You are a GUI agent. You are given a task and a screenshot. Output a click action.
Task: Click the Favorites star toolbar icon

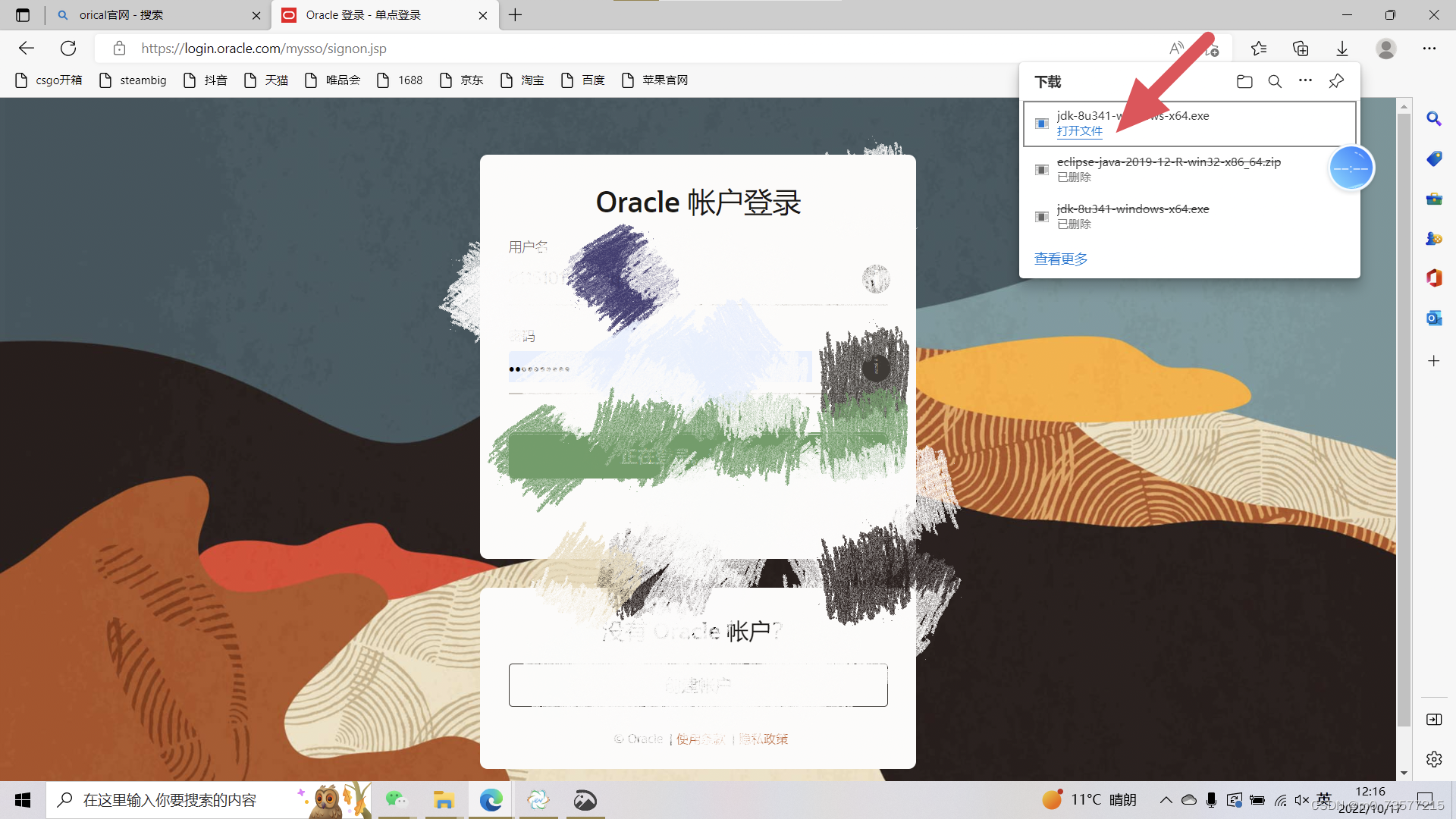[1259, 49]
